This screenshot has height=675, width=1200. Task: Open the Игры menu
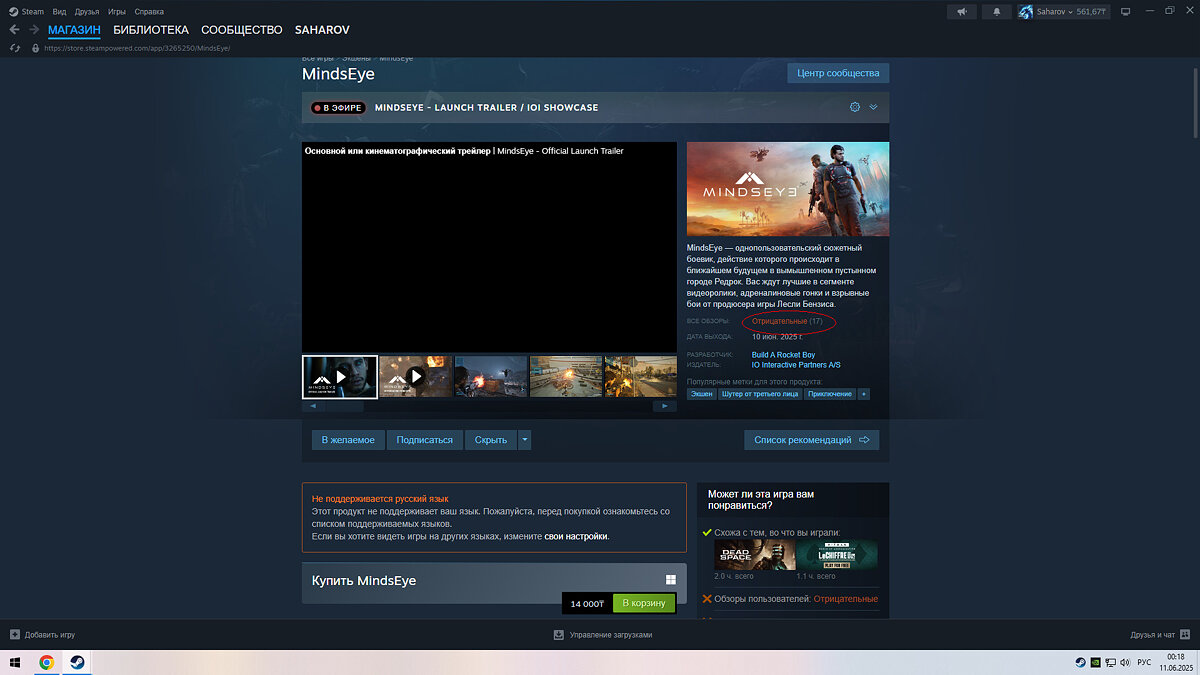click(x=117, y=11)
